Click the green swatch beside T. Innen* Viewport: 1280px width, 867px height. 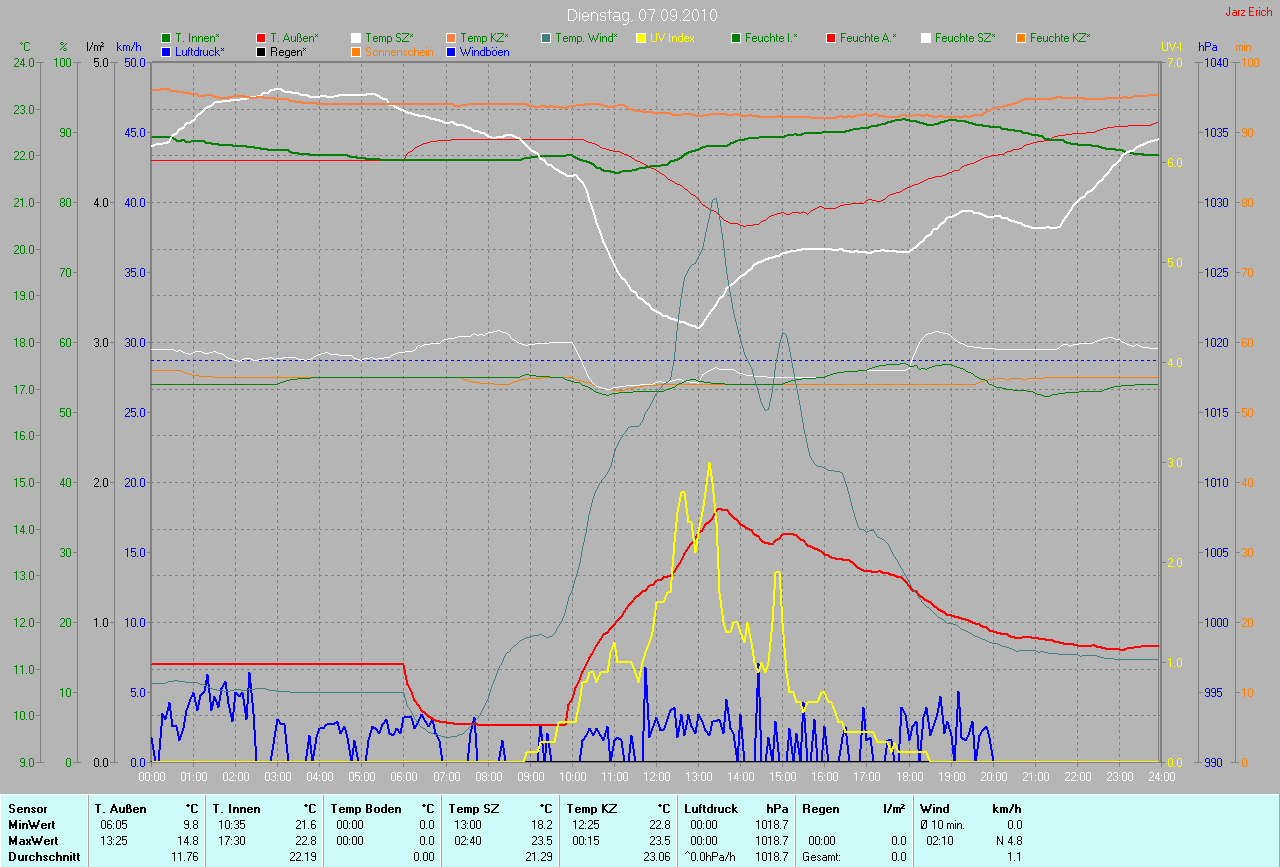[x=166, y=38]
